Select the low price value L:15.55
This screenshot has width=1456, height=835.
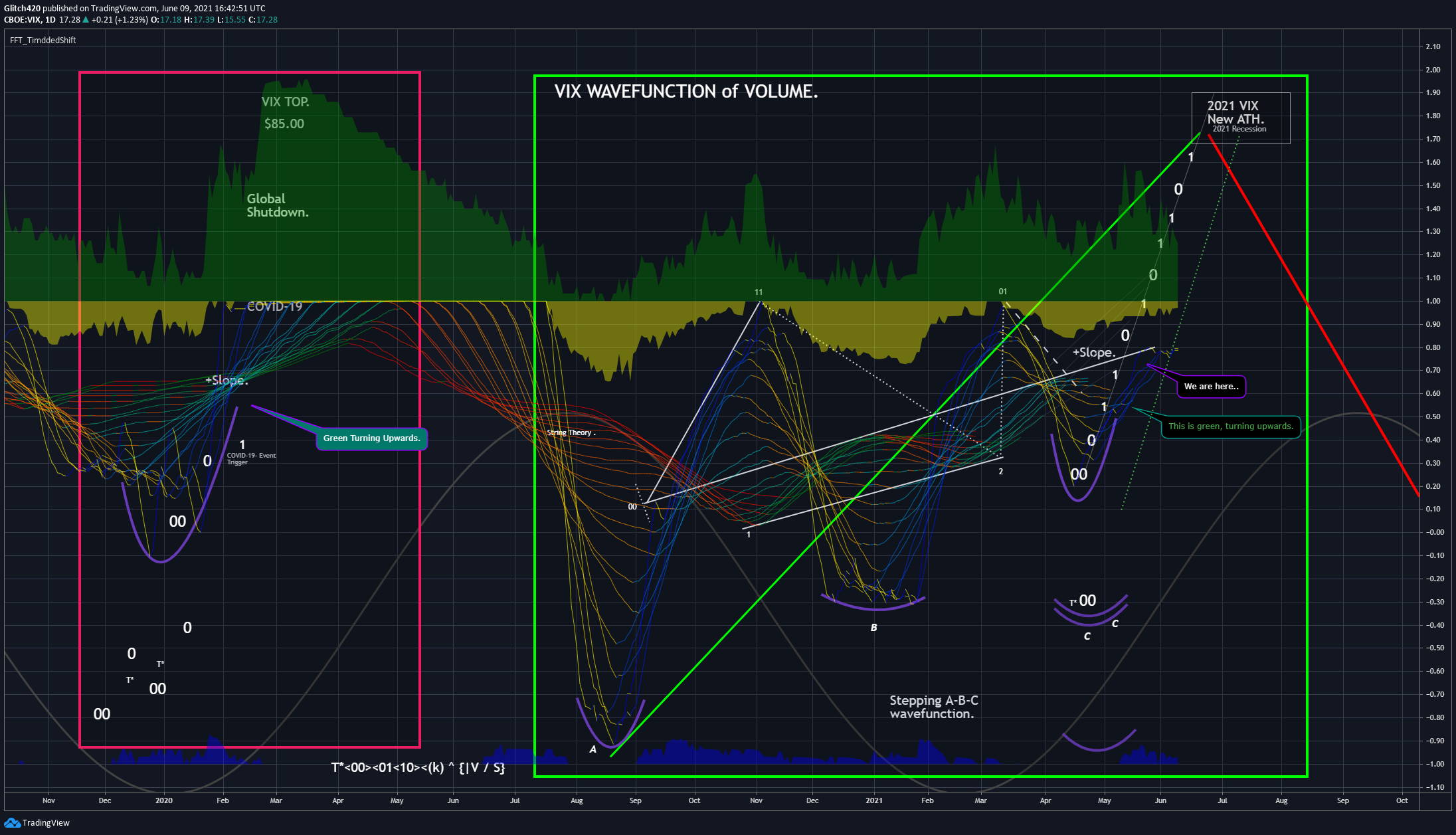[x=232, y=20]
